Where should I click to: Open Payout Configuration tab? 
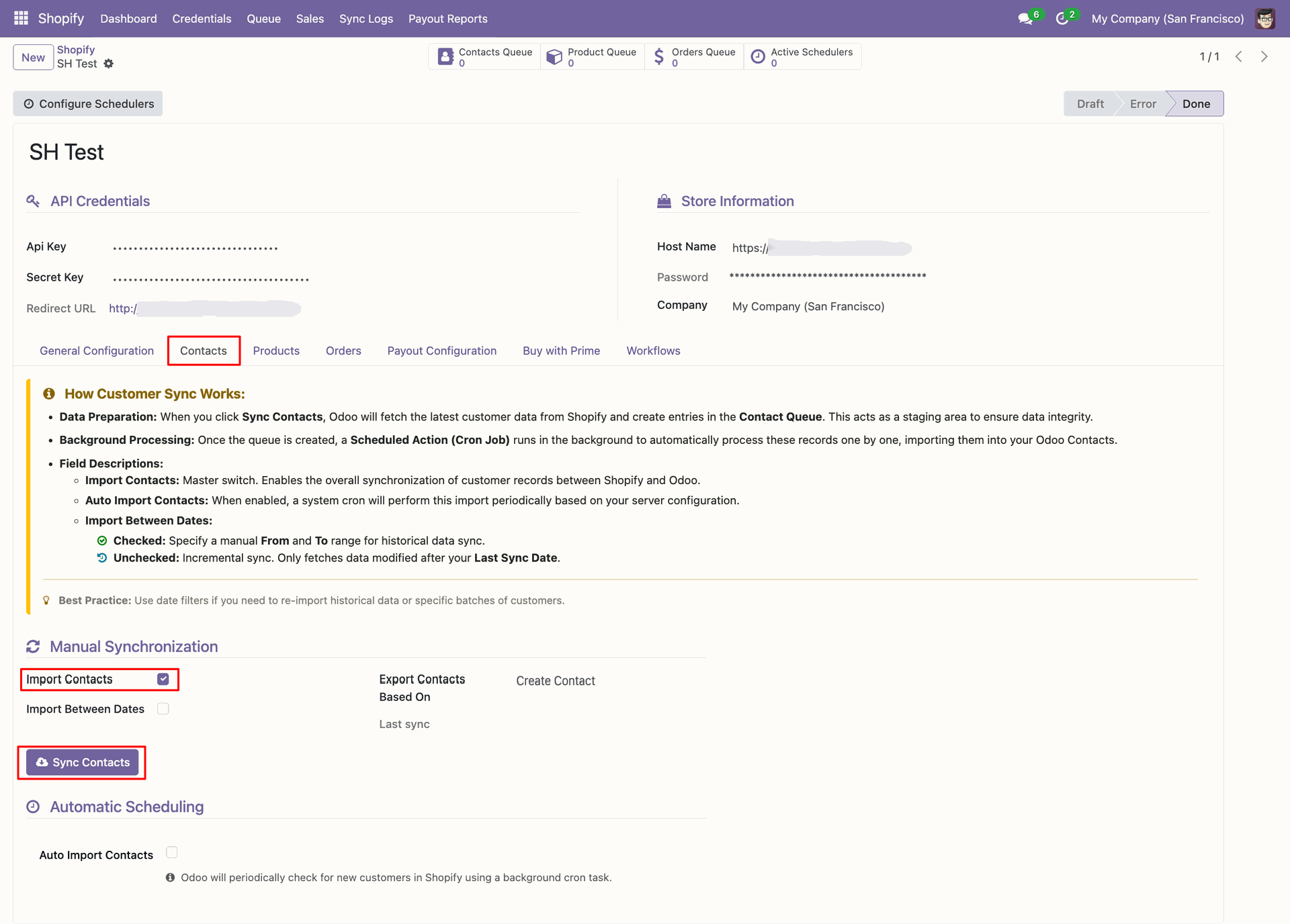pyautogui.click(x=442, y=351)
